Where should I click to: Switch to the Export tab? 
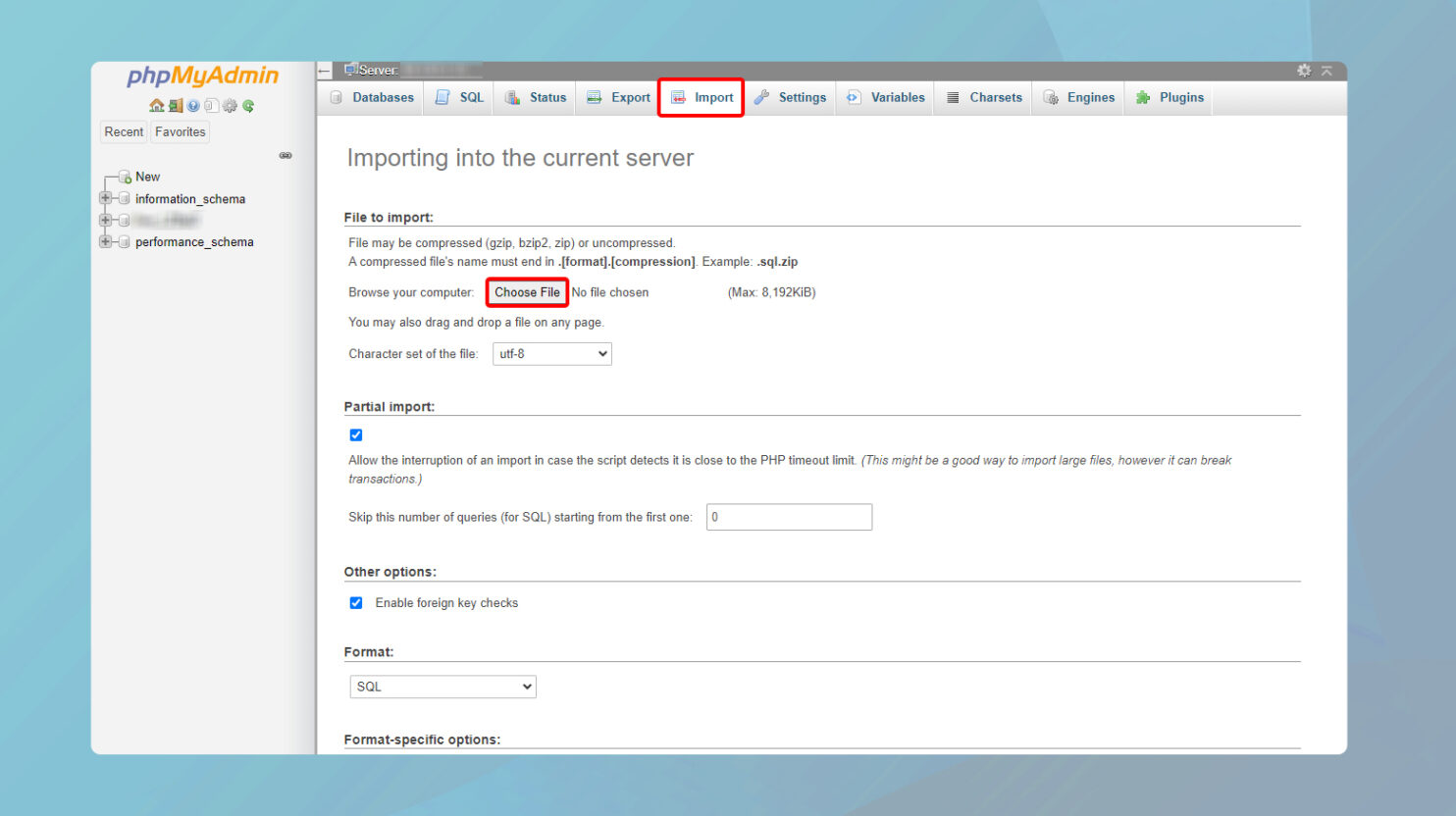point(617,97)
